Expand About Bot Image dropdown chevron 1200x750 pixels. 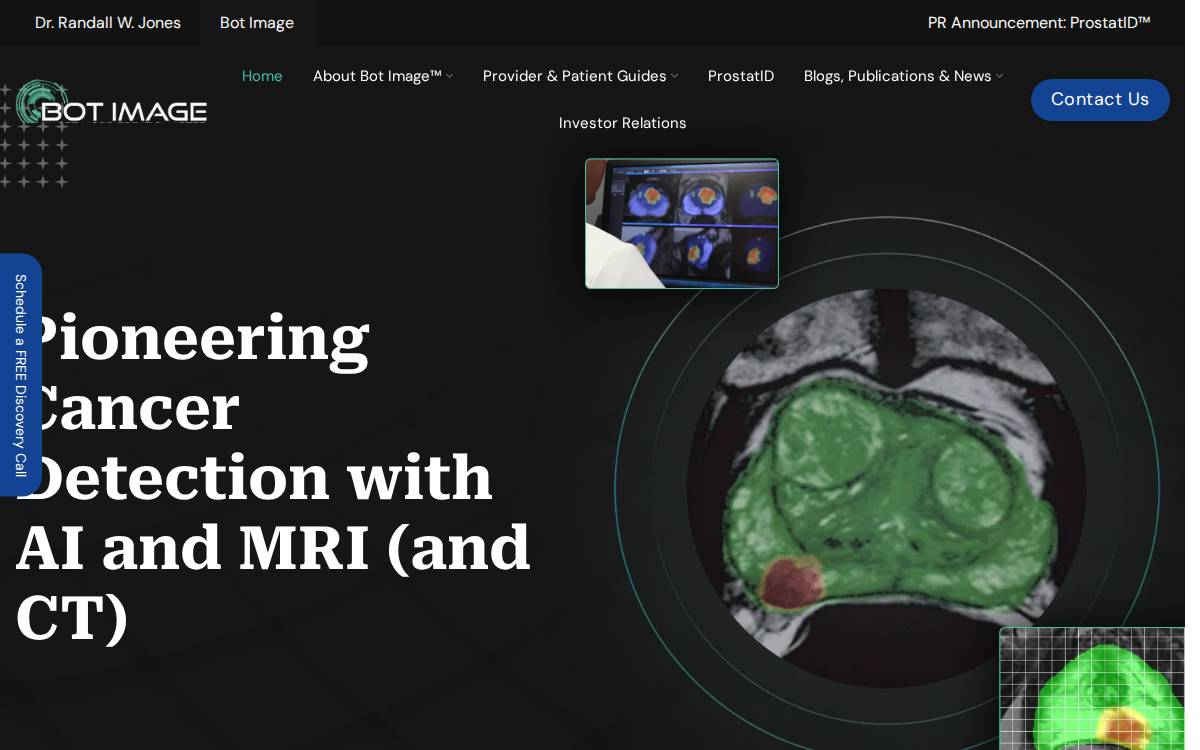(x=450, y=76)
